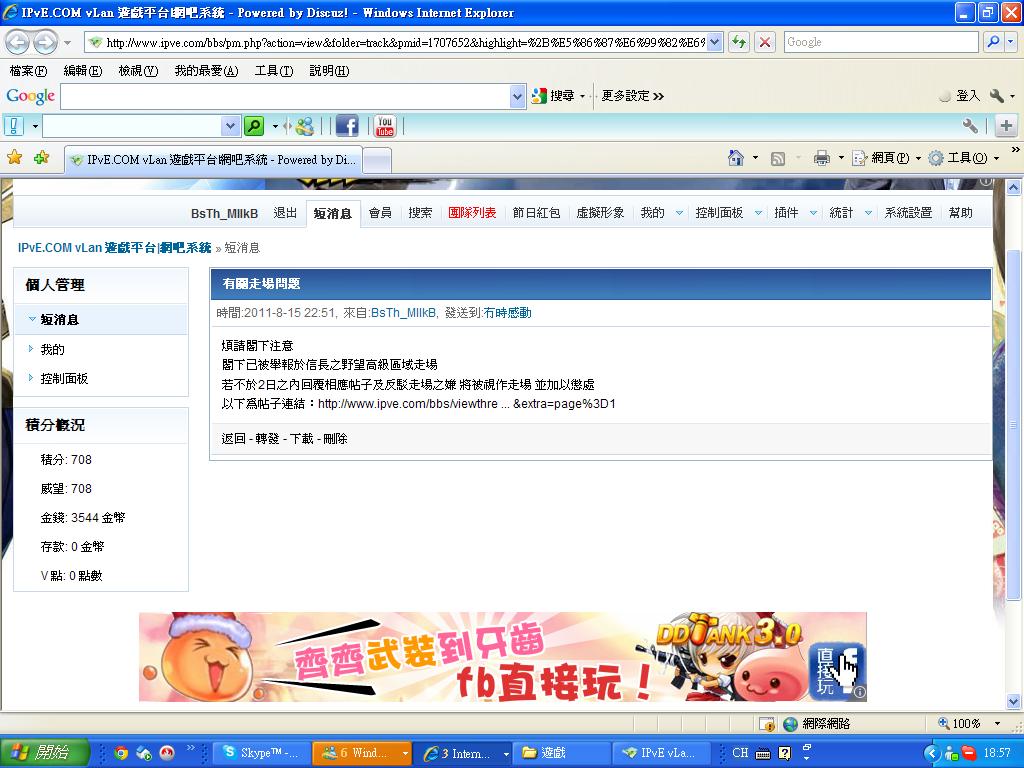The image size is (1024, 768).
Task: Click the CH language indicator in tray
Action: 740,752
